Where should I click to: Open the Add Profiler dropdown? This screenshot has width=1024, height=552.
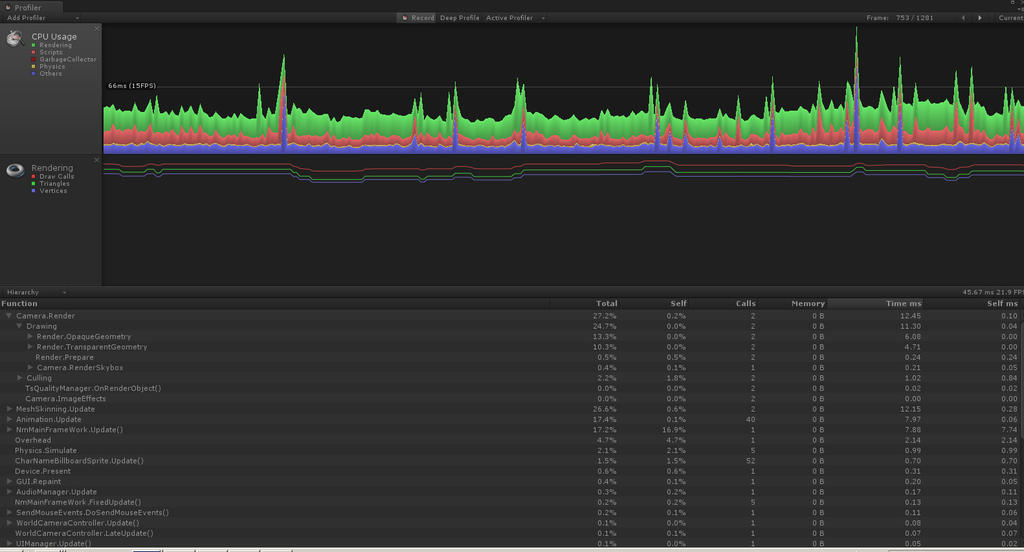(x=42, y=18)
